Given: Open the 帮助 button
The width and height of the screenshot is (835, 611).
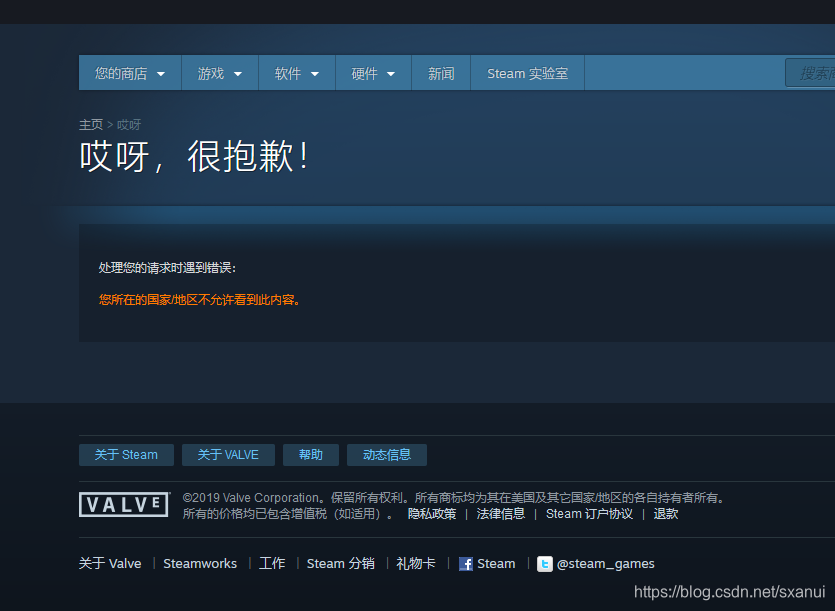Looking at the screenshot, I should click(310, 455).
